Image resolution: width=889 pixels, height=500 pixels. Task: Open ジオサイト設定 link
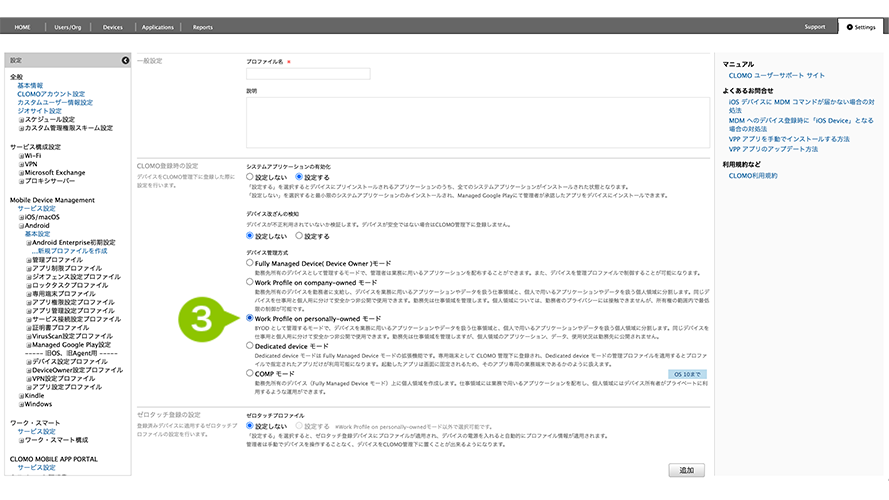click(x=39, y=111)
